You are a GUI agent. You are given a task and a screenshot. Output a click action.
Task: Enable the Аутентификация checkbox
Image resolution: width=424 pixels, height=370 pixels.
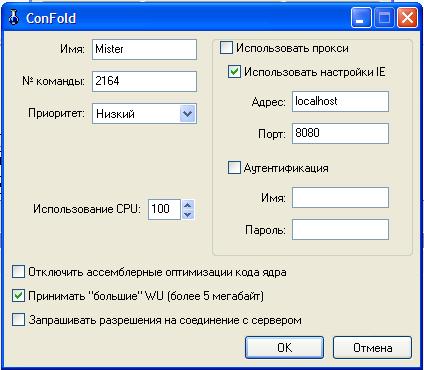tap(234, 168)
